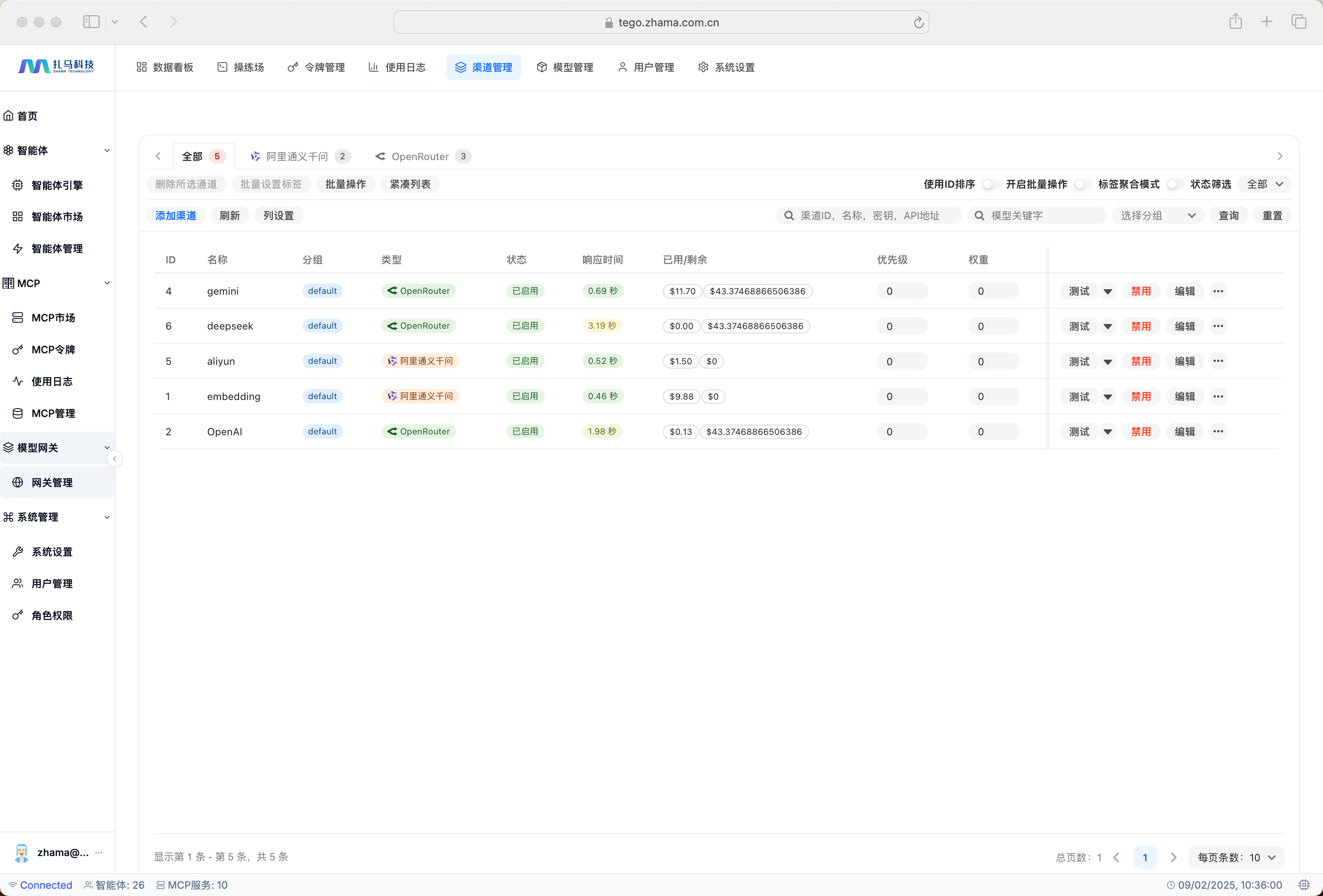Click the 添加渠道 button
This screenshot has height=896, width=1323.
point(175,216)
